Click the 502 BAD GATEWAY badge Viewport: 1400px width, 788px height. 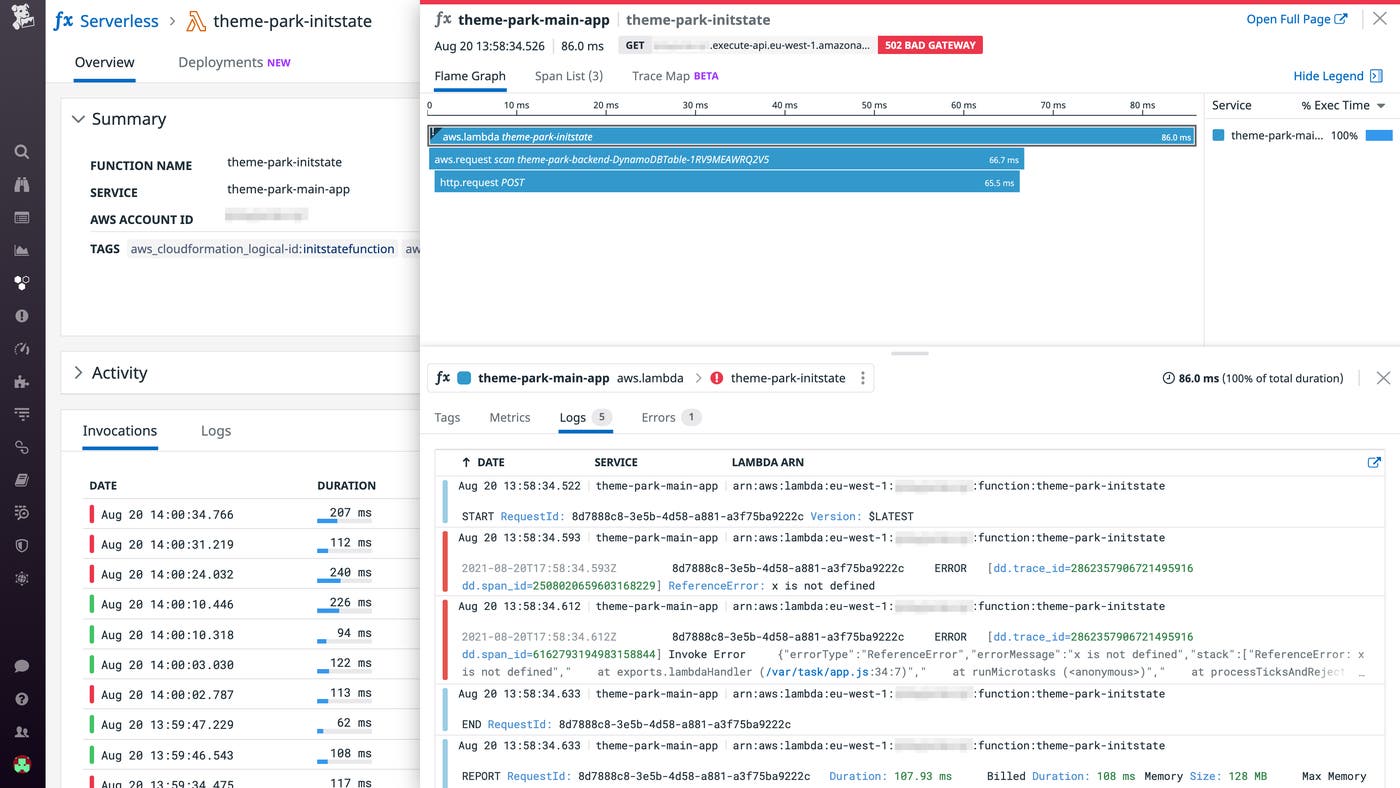coord(930,45)
